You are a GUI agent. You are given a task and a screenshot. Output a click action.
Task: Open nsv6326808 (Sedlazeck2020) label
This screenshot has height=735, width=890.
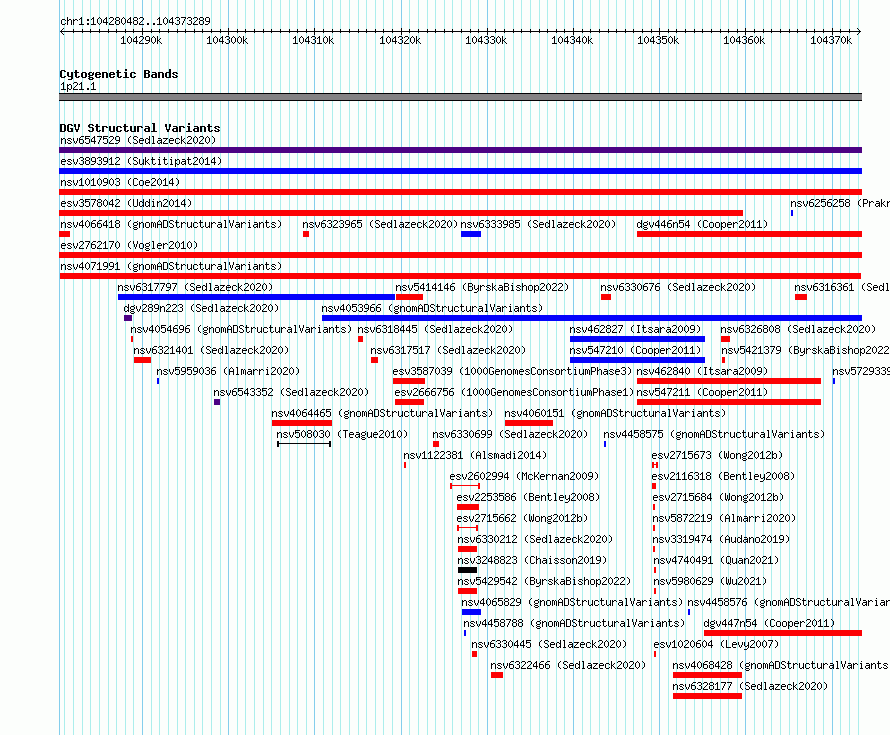pos(798,329)
